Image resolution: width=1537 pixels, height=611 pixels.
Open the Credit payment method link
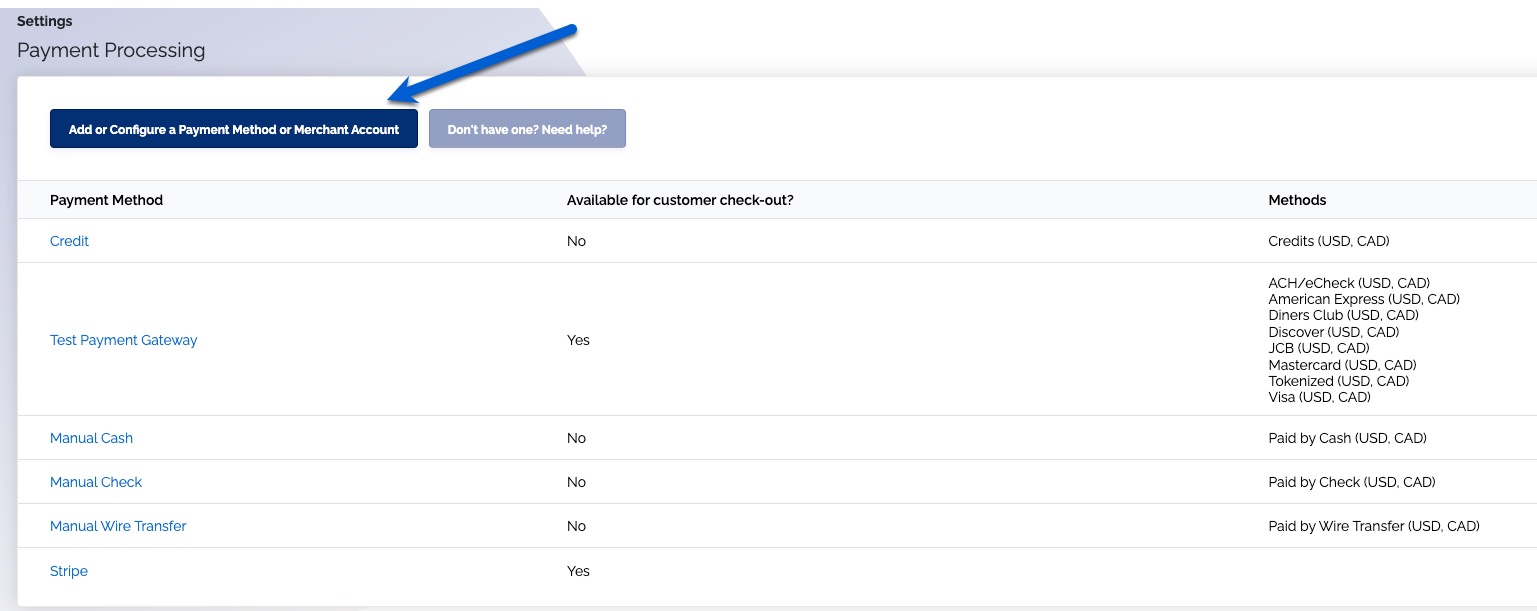70,241
